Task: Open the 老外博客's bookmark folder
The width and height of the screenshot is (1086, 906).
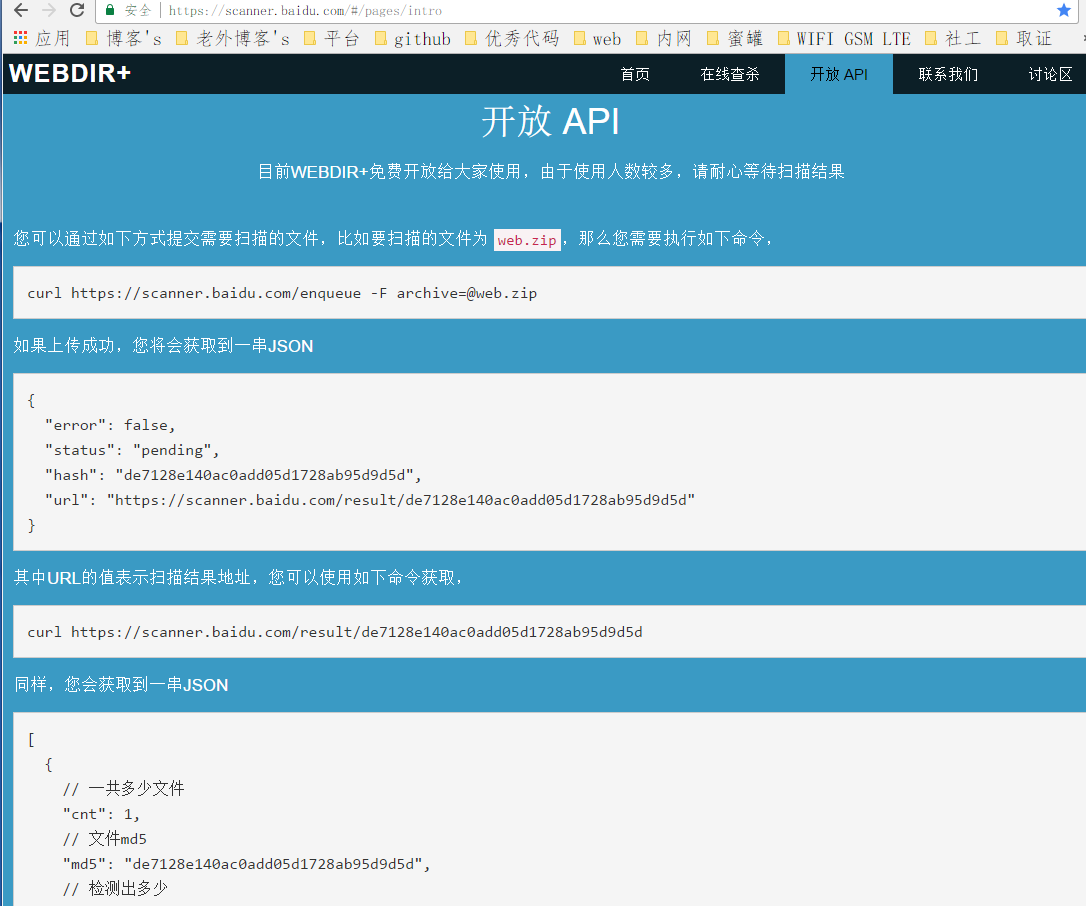Action: pos(232,39)
